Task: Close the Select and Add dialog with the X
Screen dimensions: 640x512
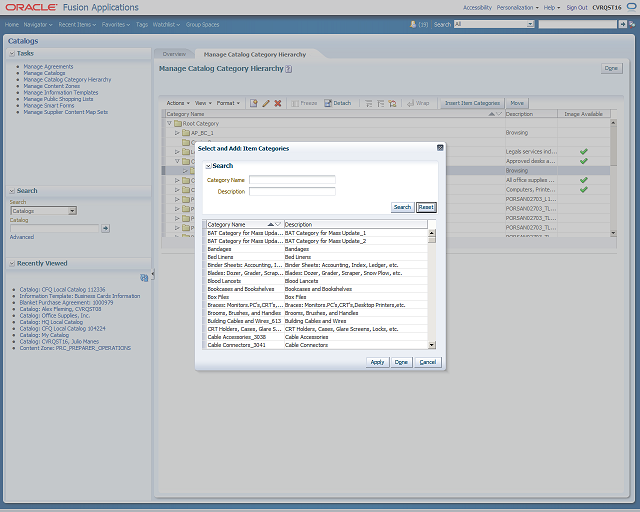Action: 440,148
